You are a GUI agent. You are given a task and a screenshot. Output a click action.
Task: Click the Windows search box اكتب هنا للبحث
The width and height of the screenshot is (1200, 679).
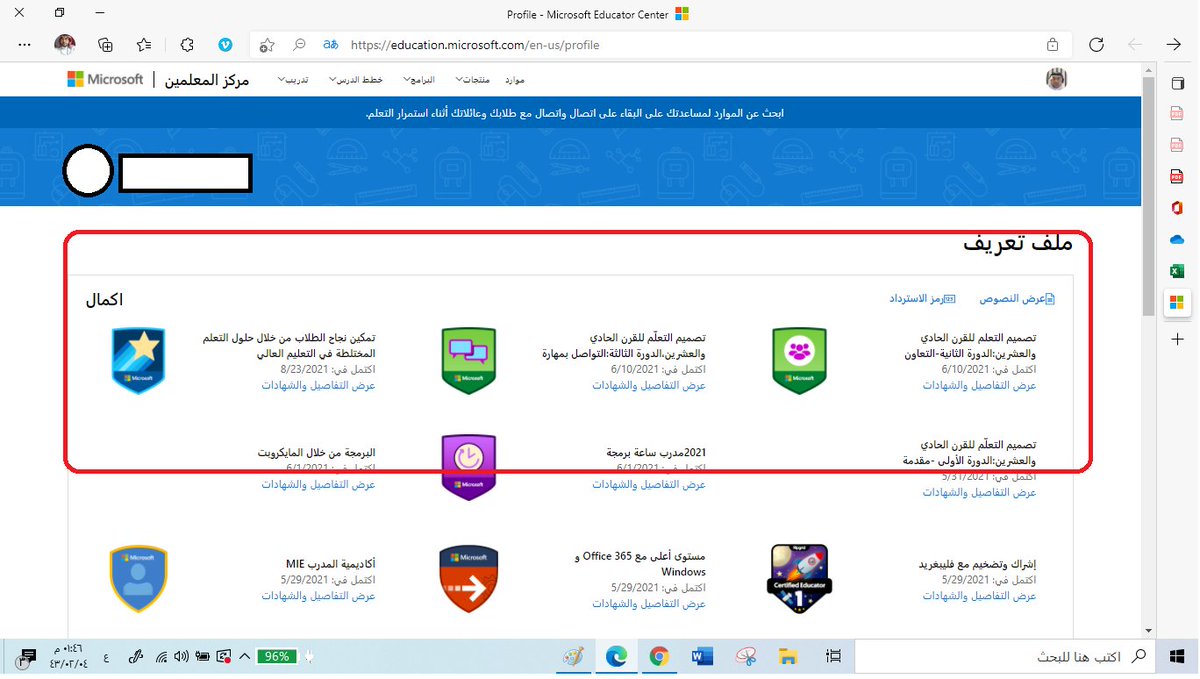point(1006,657)
